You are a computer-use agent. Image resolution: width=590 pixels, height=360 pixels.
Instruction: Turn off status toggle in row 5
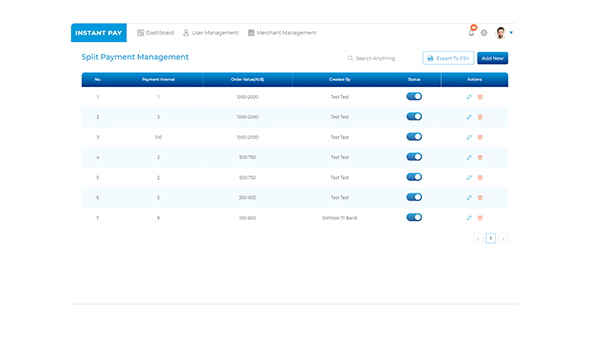(414, 177)
